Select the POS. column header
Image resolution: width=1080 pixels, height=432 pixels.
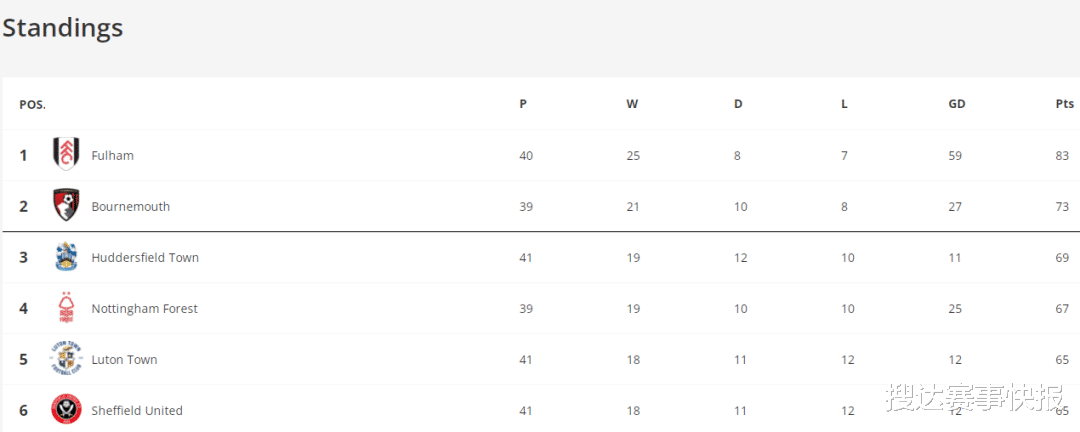[32, 105]
